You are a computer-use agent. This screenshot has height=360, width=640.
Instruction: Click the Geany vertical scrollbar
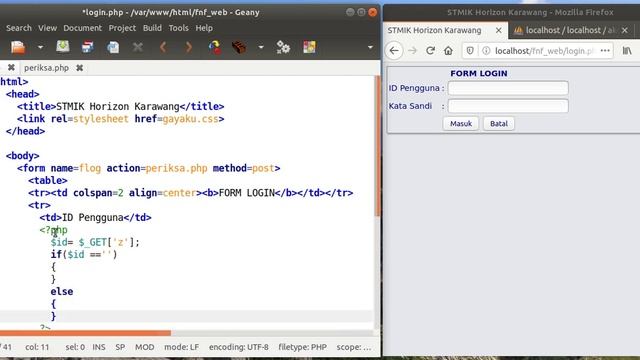377,146
